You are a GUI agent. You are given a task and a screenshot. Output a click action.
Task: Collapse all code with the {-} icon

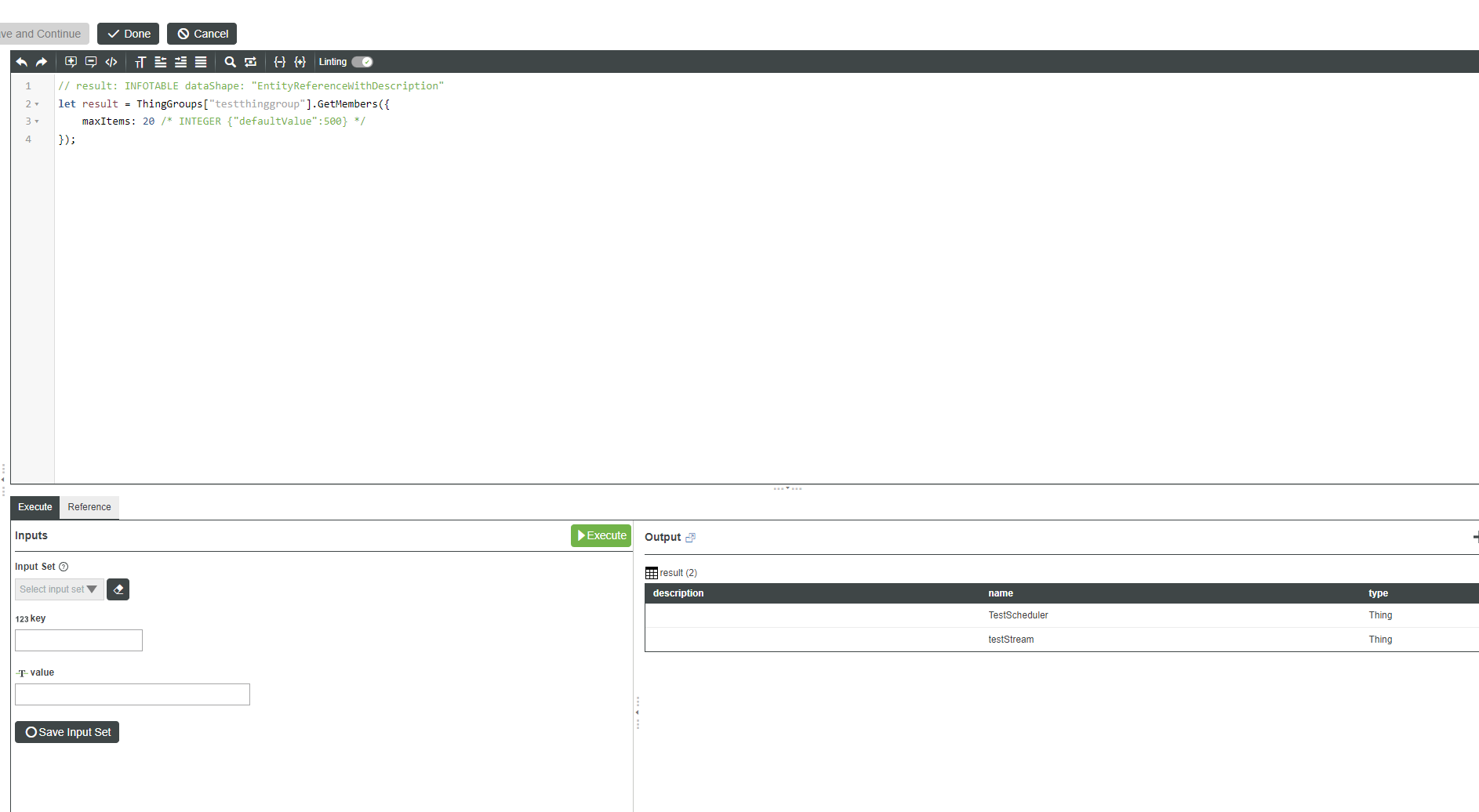tap(280, 62)
